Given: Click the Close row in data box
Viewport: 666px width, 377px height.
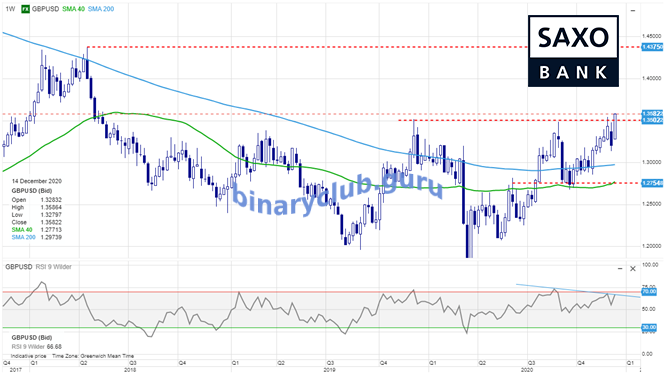Looking at the screenshot, I should pos(37,222).
